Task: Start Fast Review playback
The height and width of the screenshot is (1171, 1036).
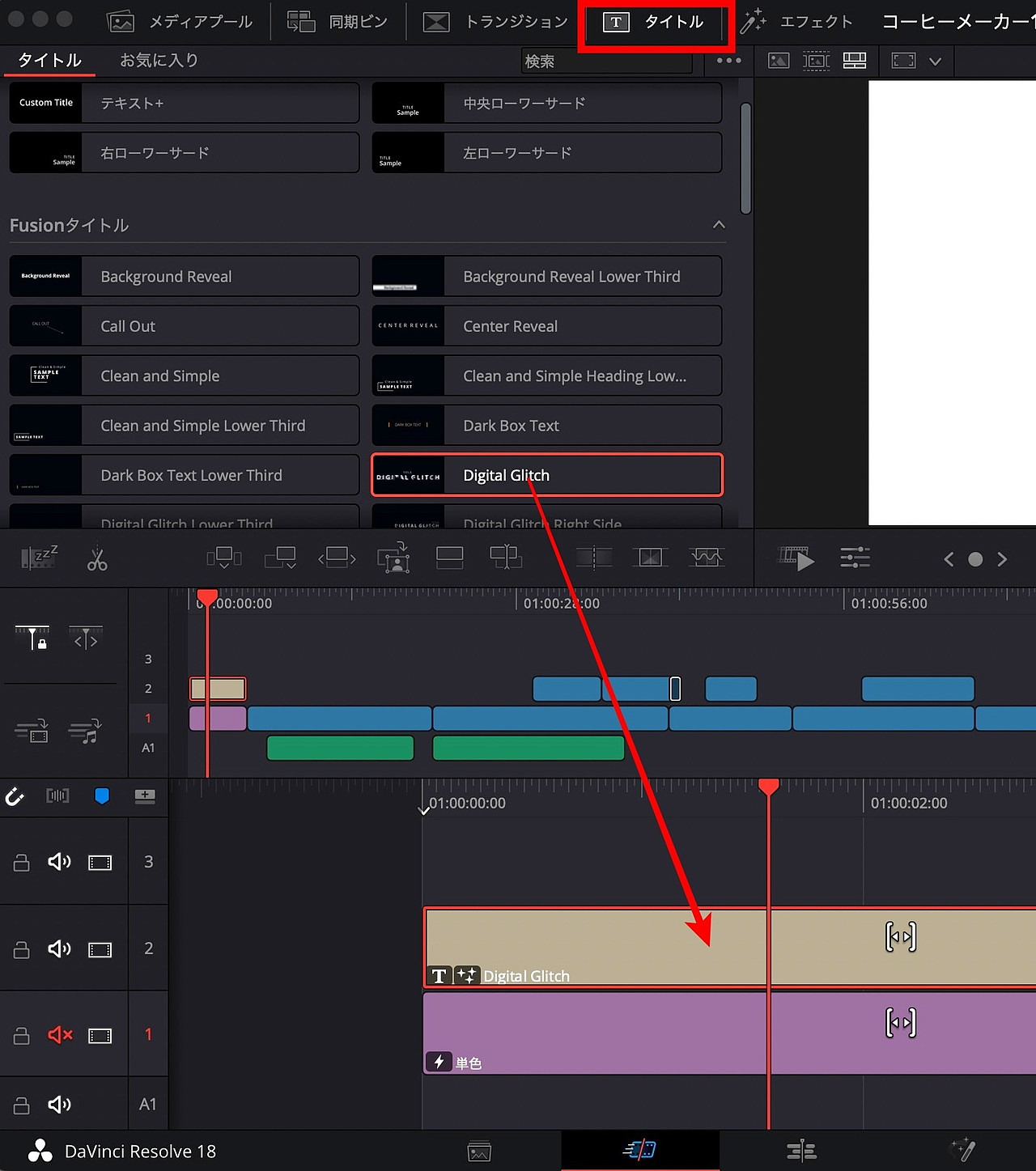Action: point(796,558)
